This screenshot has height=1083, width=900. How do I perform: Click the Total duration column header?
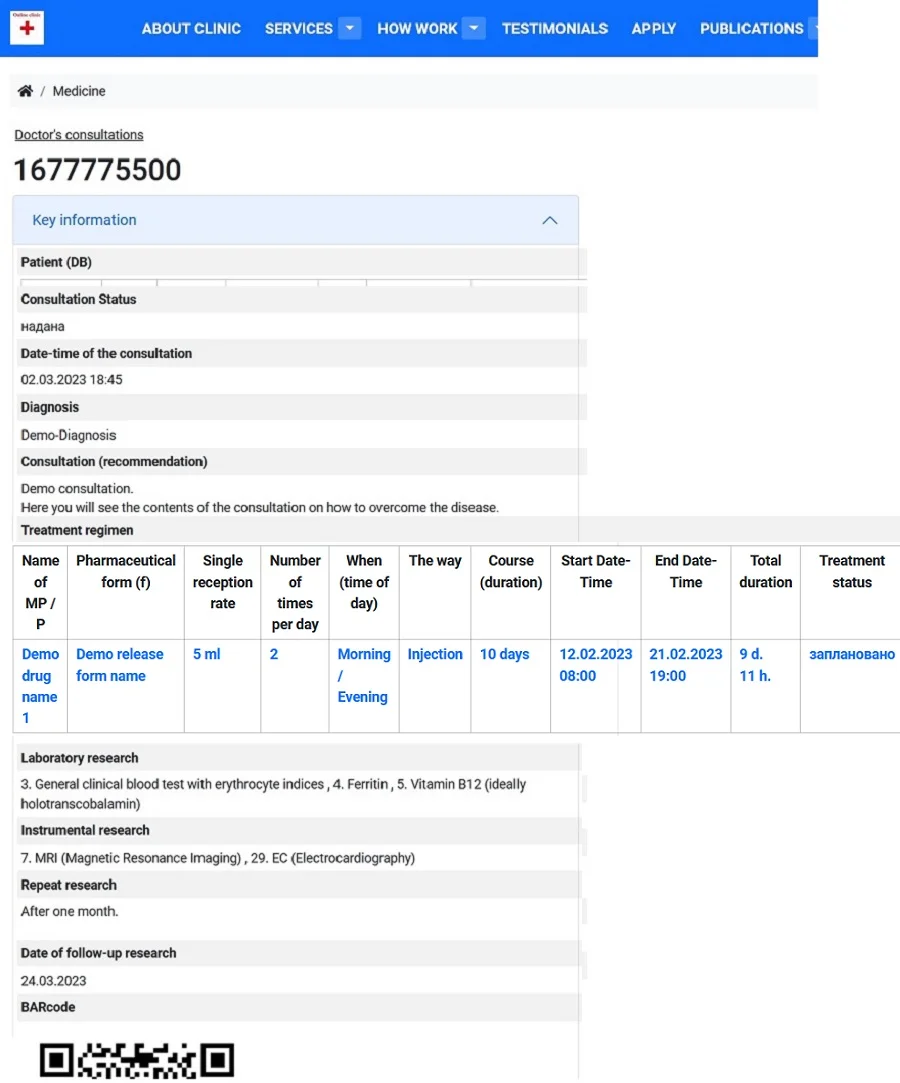coord(765,571)
